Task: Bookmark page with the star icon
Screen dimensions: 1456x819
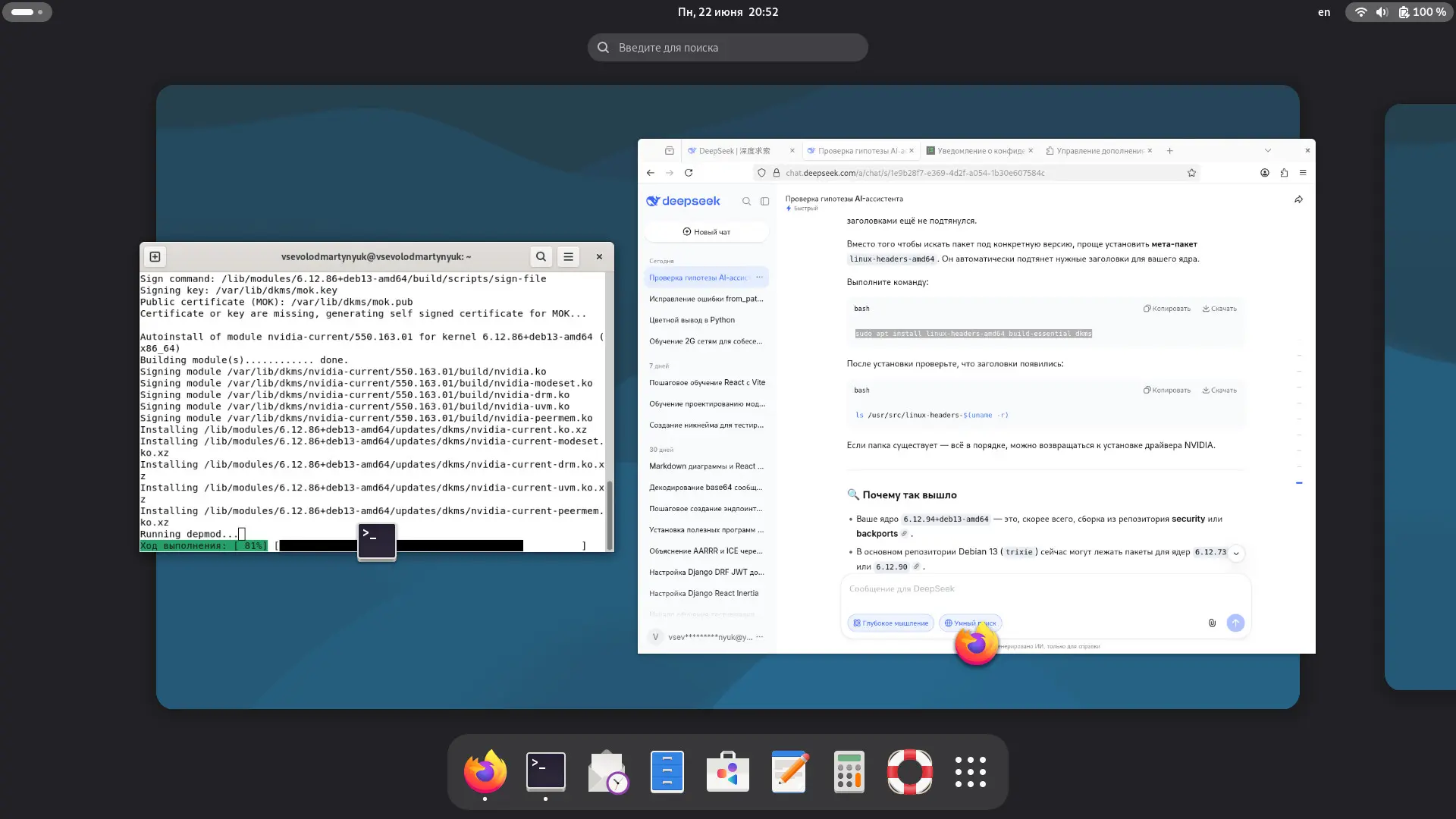Action: (x=1192, y=173)
